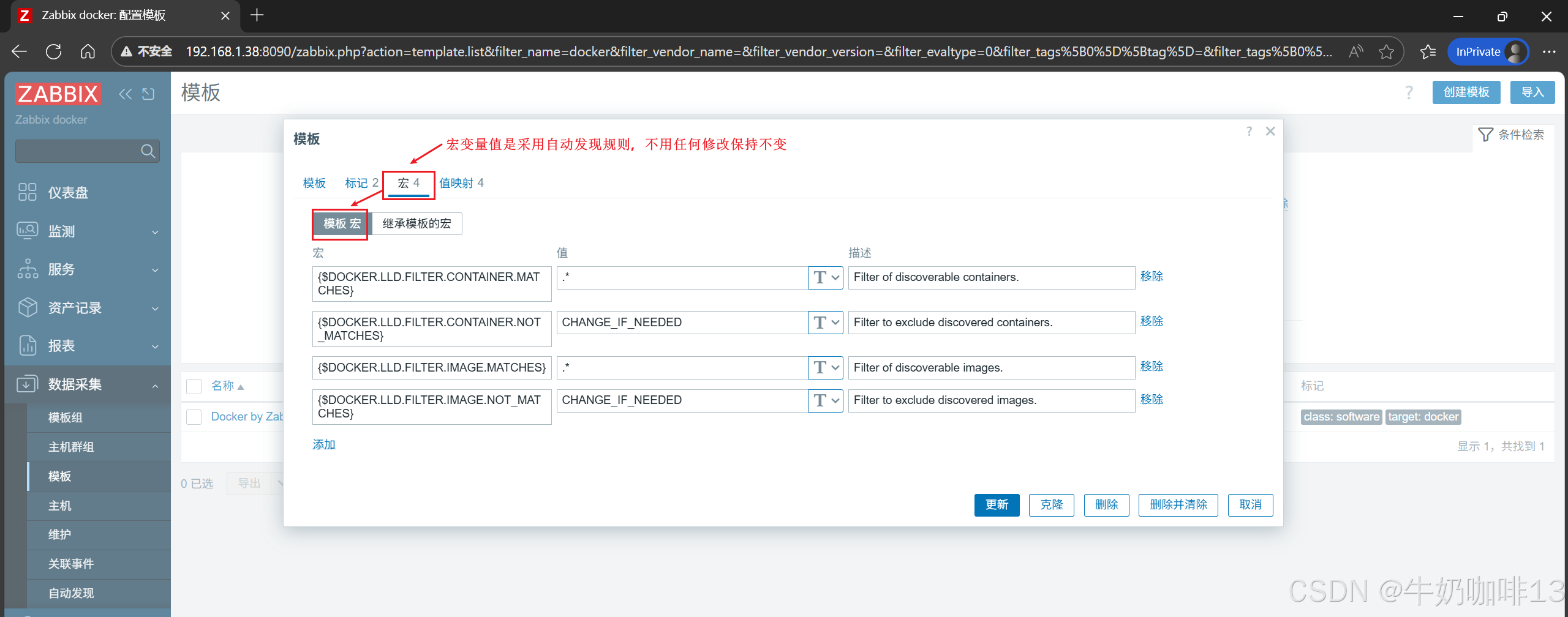This screenshot has width=1568, height=617.
Task: Go back with browser back arrow
Action: click(x=19, y=51)
